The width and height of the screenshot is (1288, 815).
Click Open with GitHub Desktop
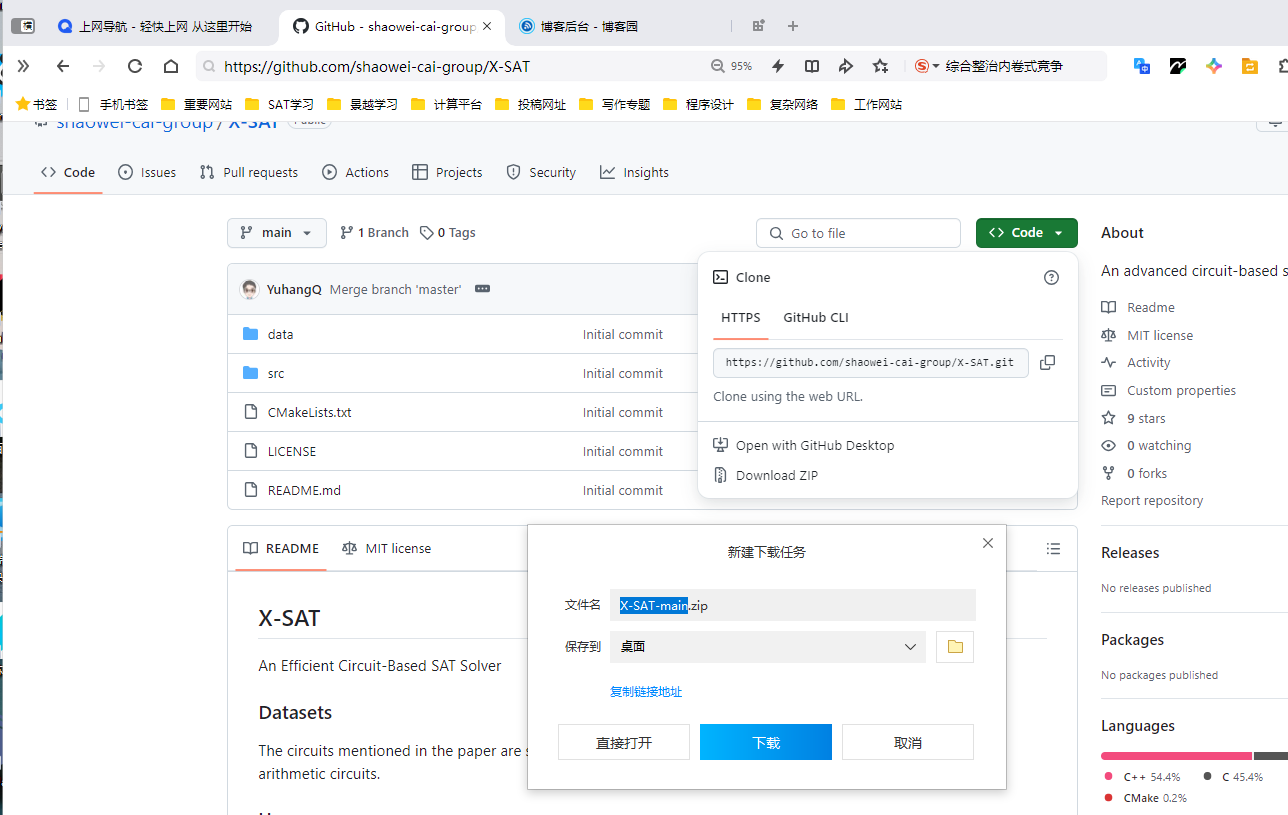coord(815,445)
